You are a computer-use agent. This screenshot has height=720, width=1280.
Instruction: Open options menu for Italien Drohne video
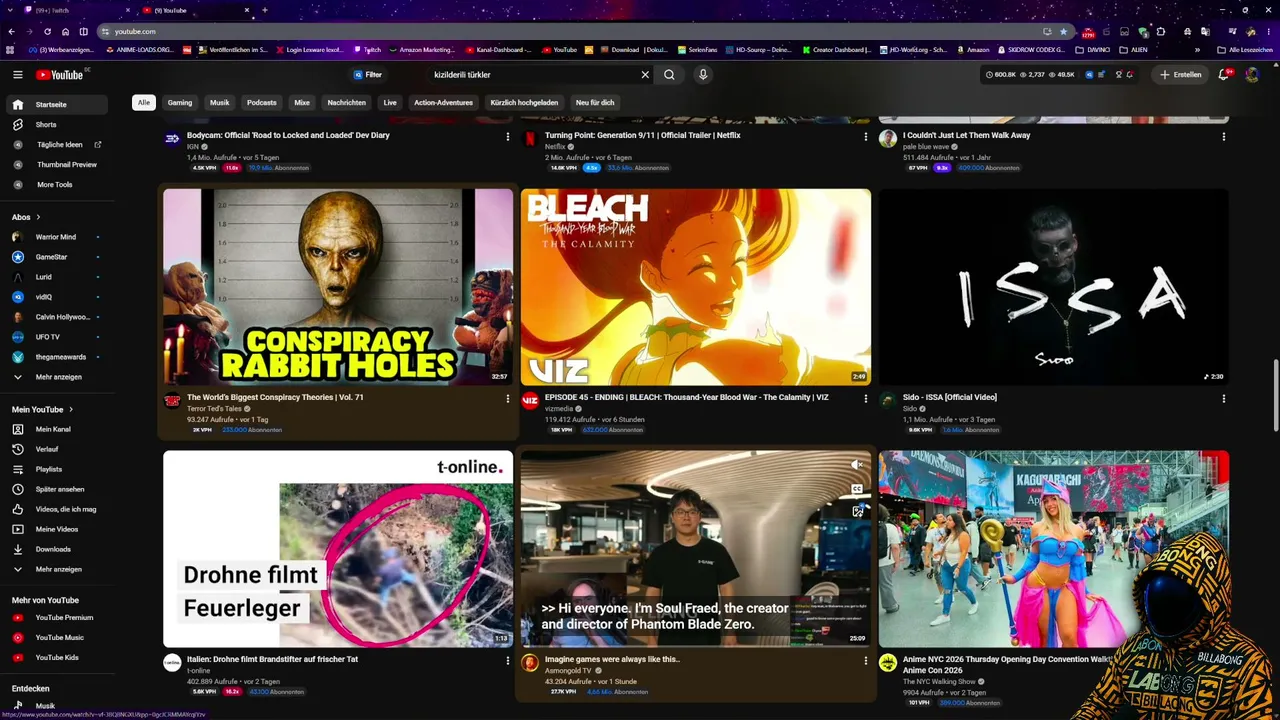(508, 660)
